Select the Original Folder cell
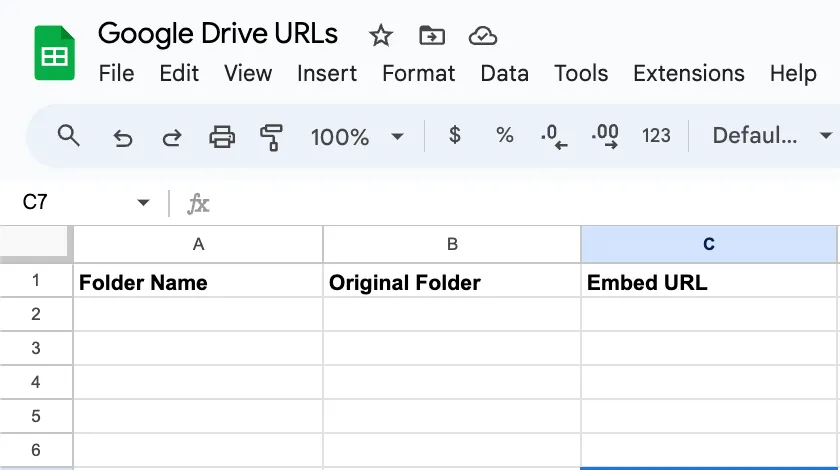Image resolution: width=840 pixels, height=470 pixels. (x=452, y=281)
